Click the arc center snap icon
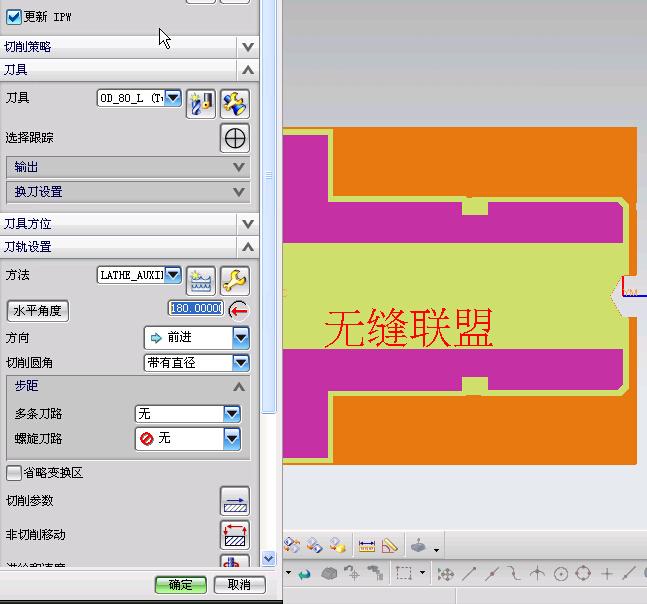This screenshot has height=604, width=647. point(561,574)
